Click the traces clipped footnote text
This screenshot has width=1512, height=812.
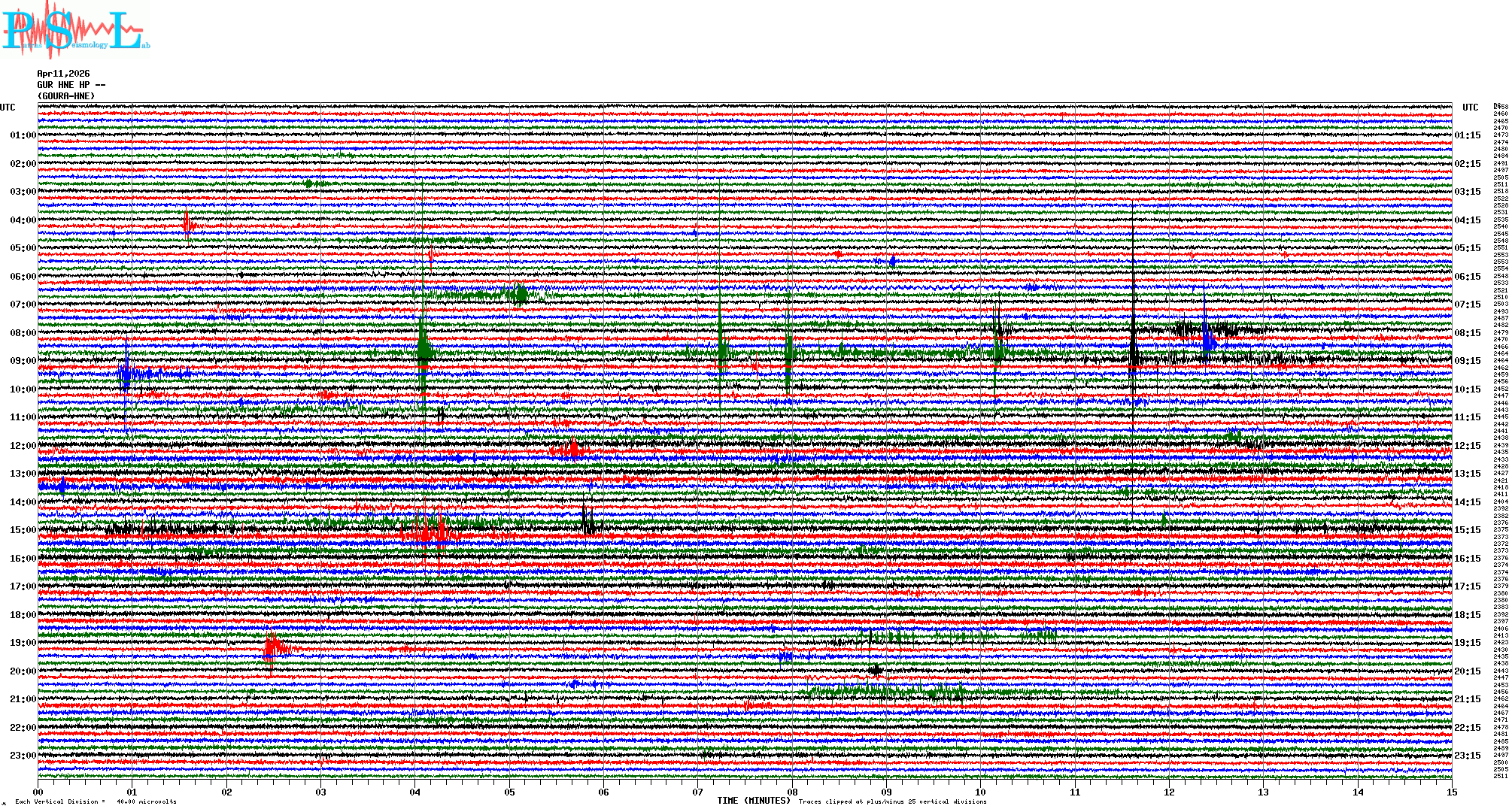tap(892, 801)
